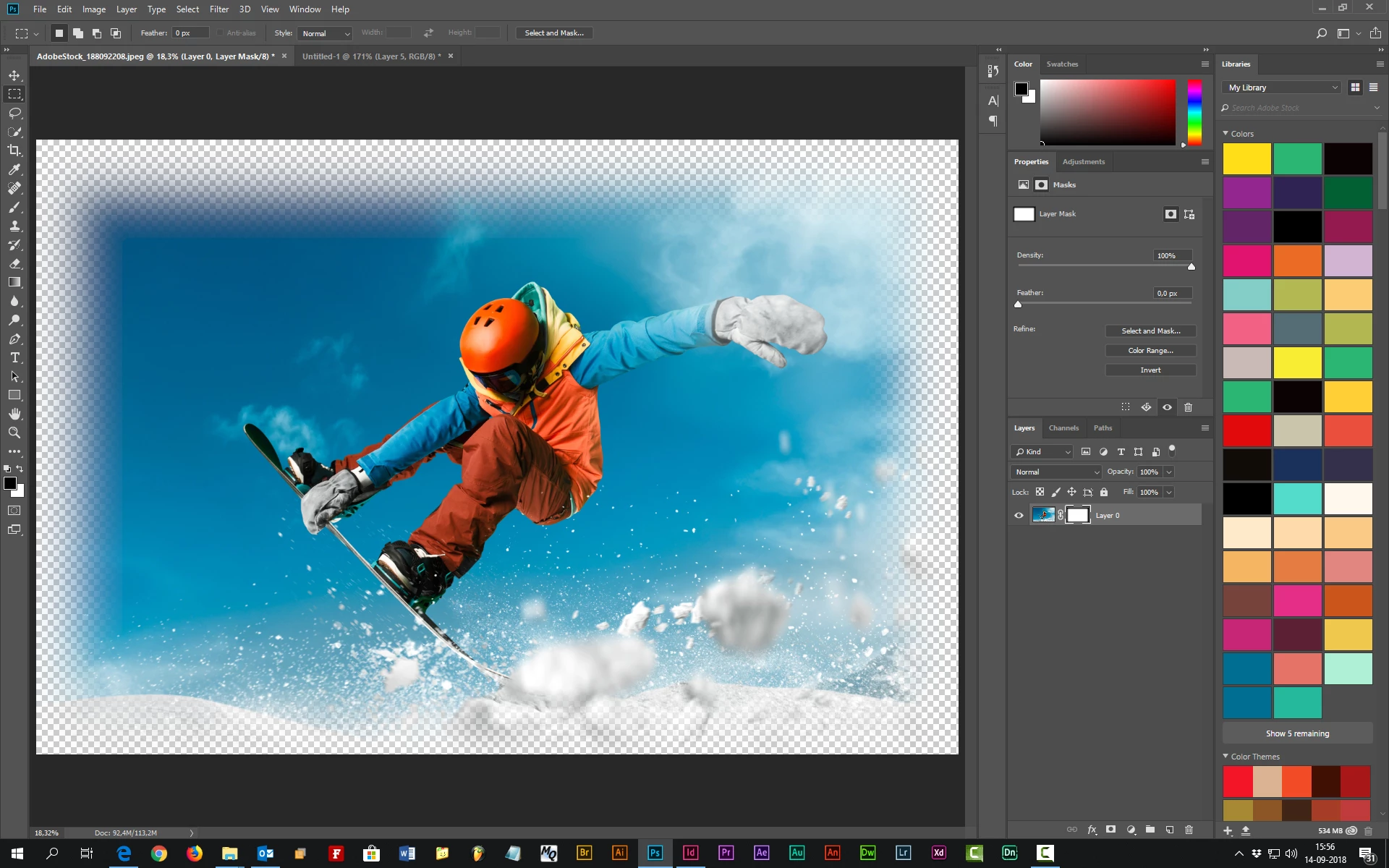Click the Invert mask button
The image size is (1389, 868).
pyautogui.click(x=1150, y=370)
